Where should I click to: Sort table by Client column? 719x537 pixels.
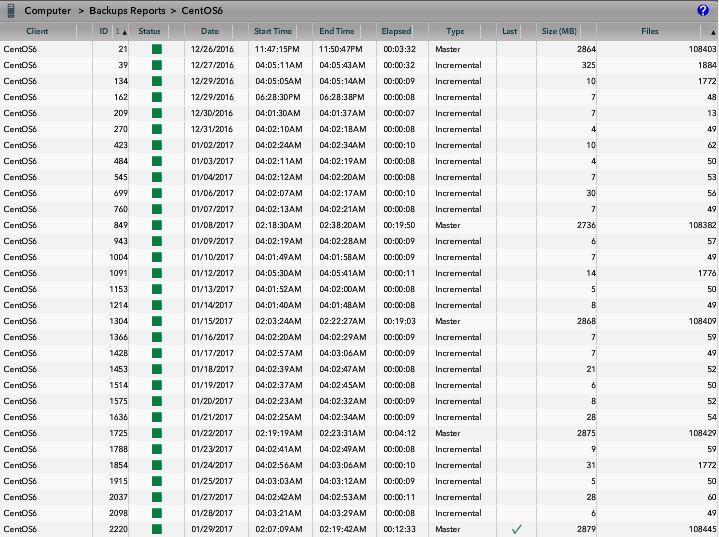[x=37, y=31]
